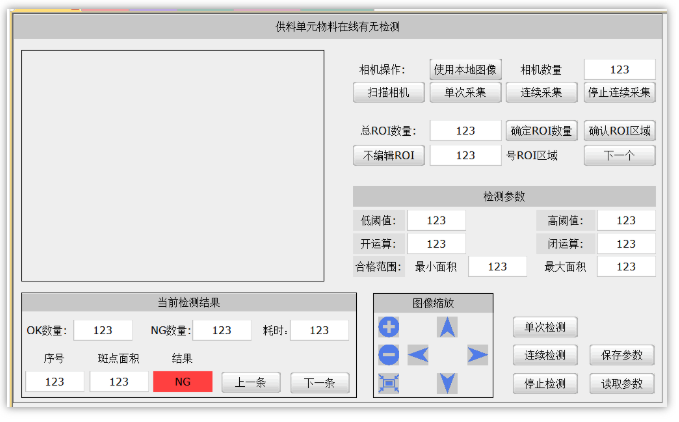679x422 pixels.
Task: Click the 扫描相机 button
Action: pos(389,93)
